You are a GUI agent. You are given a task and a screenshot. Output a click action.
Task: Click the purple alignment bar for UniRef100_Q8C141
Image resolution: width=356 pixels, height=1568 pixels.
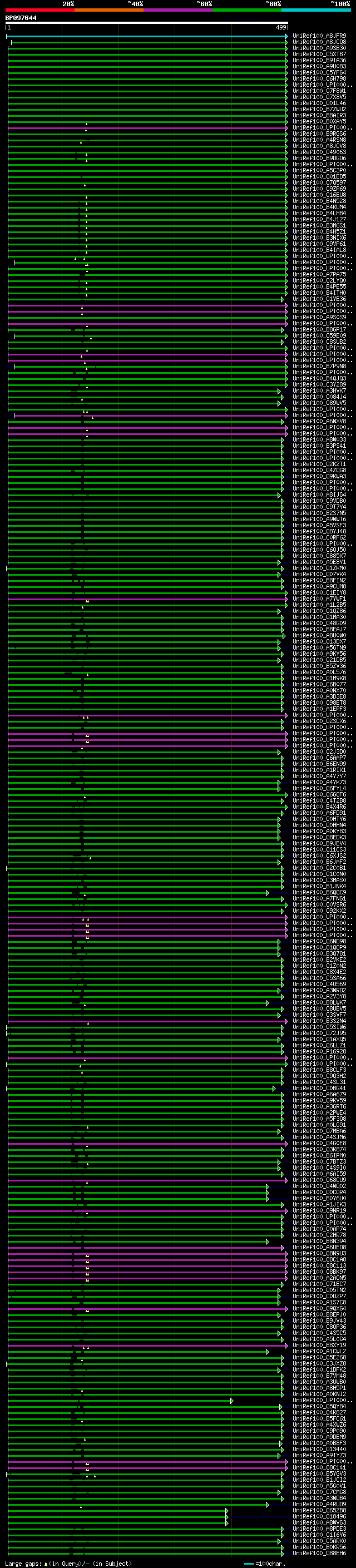point(147,1468)
